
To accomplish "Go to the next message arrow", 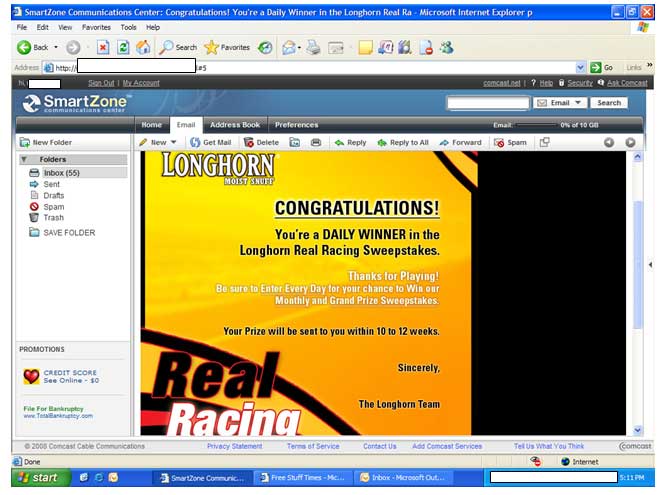I will 630,143.
